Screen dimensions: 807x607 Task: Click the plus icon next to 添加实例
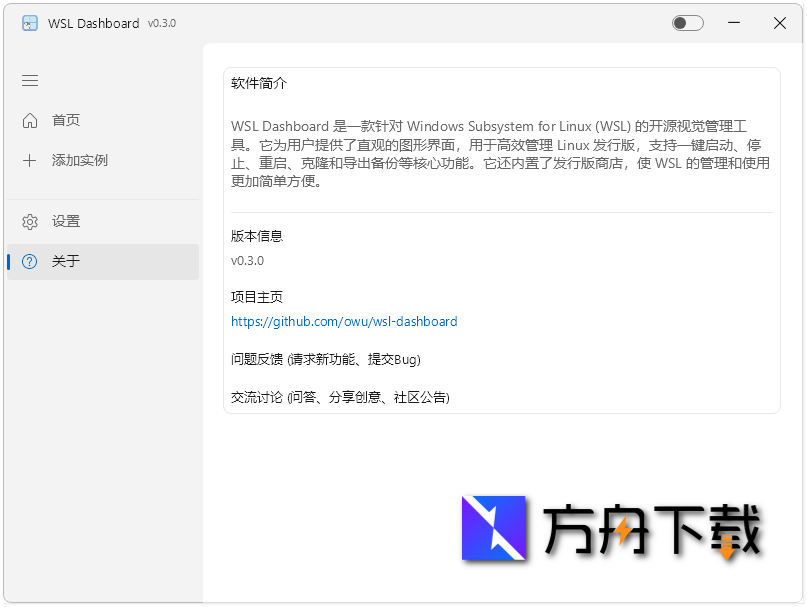(30, 160)
